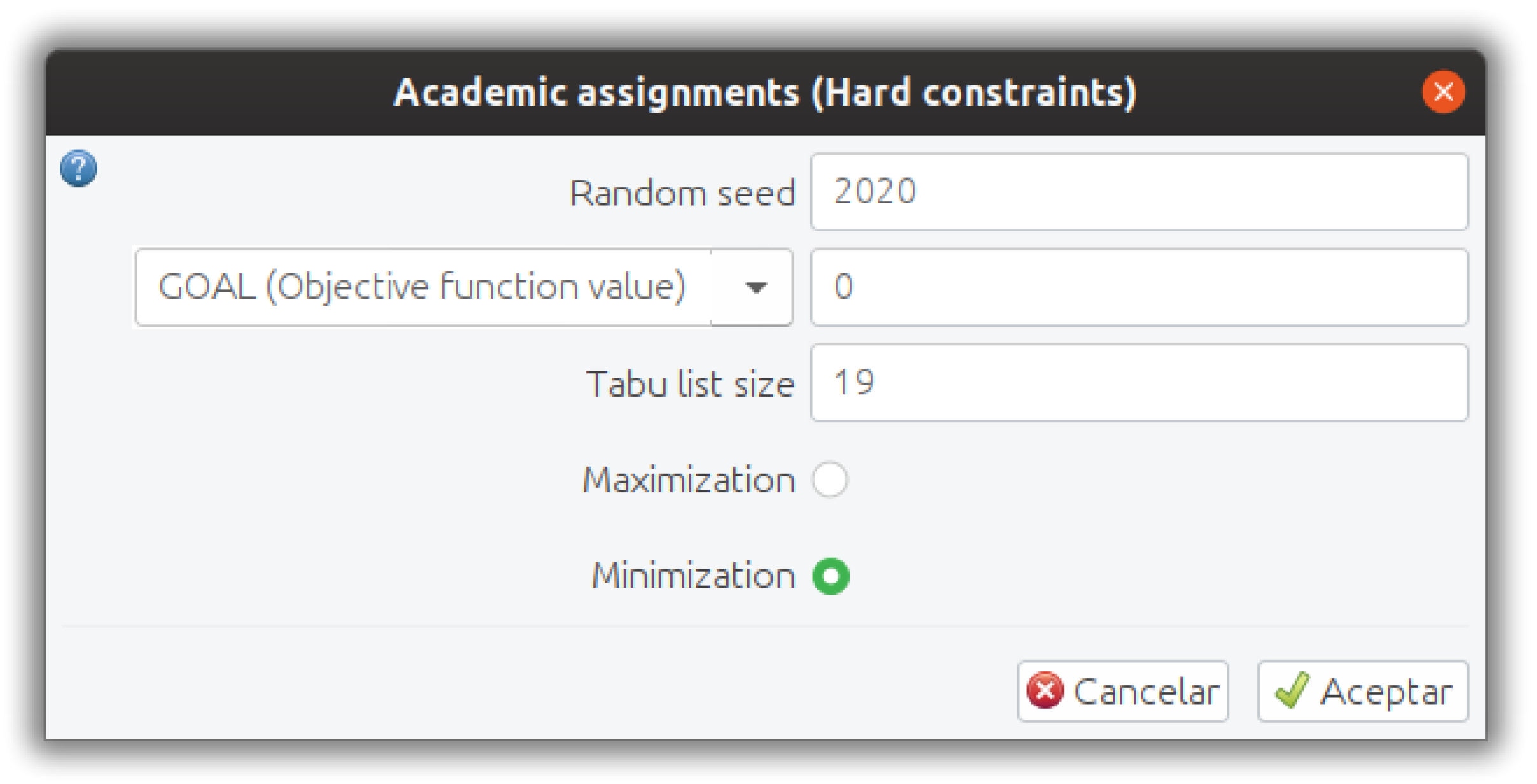Click the empty area right of Minimization

click(x=1145, y=575)
